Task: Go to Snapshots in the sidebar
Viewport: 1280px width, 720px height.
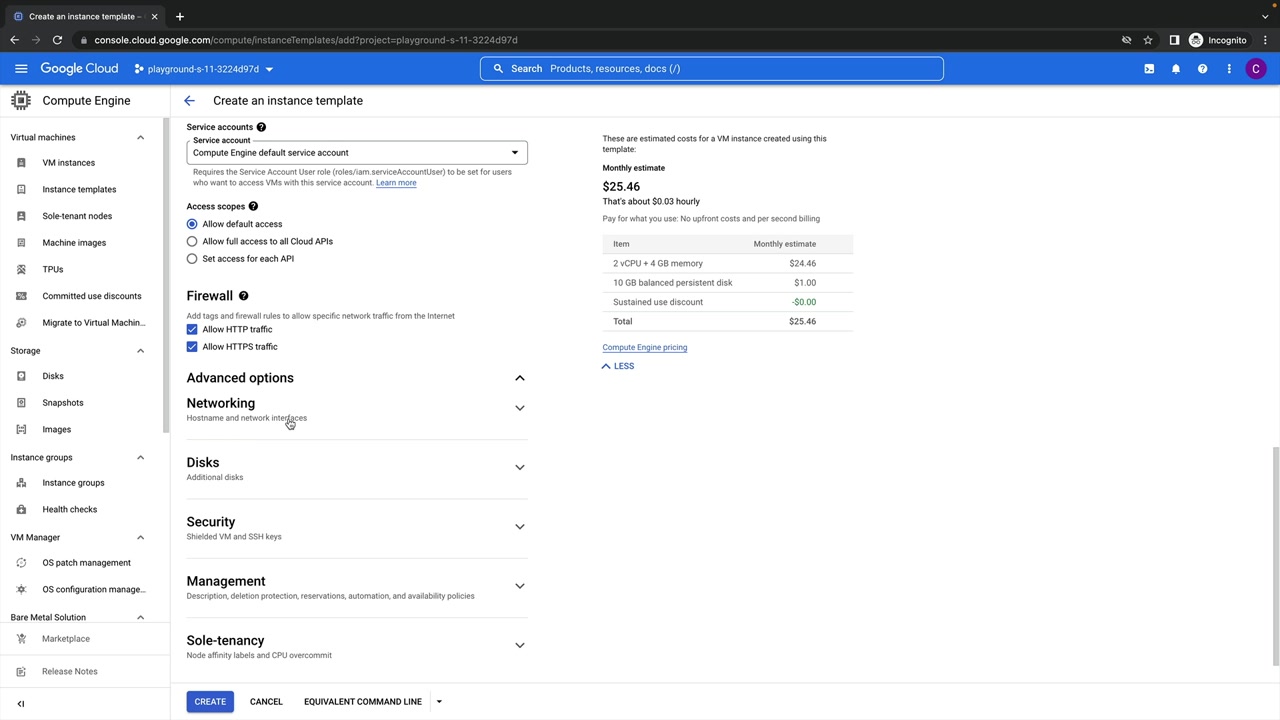Action: [62, 403]
